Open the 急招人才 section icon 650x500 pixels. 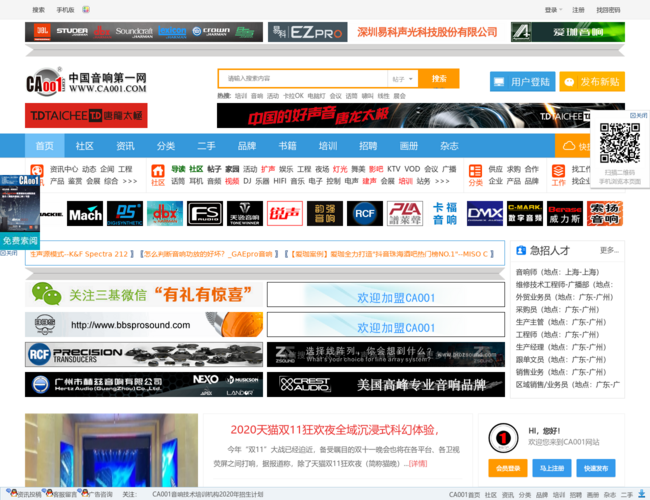click(x=520, y=250)
